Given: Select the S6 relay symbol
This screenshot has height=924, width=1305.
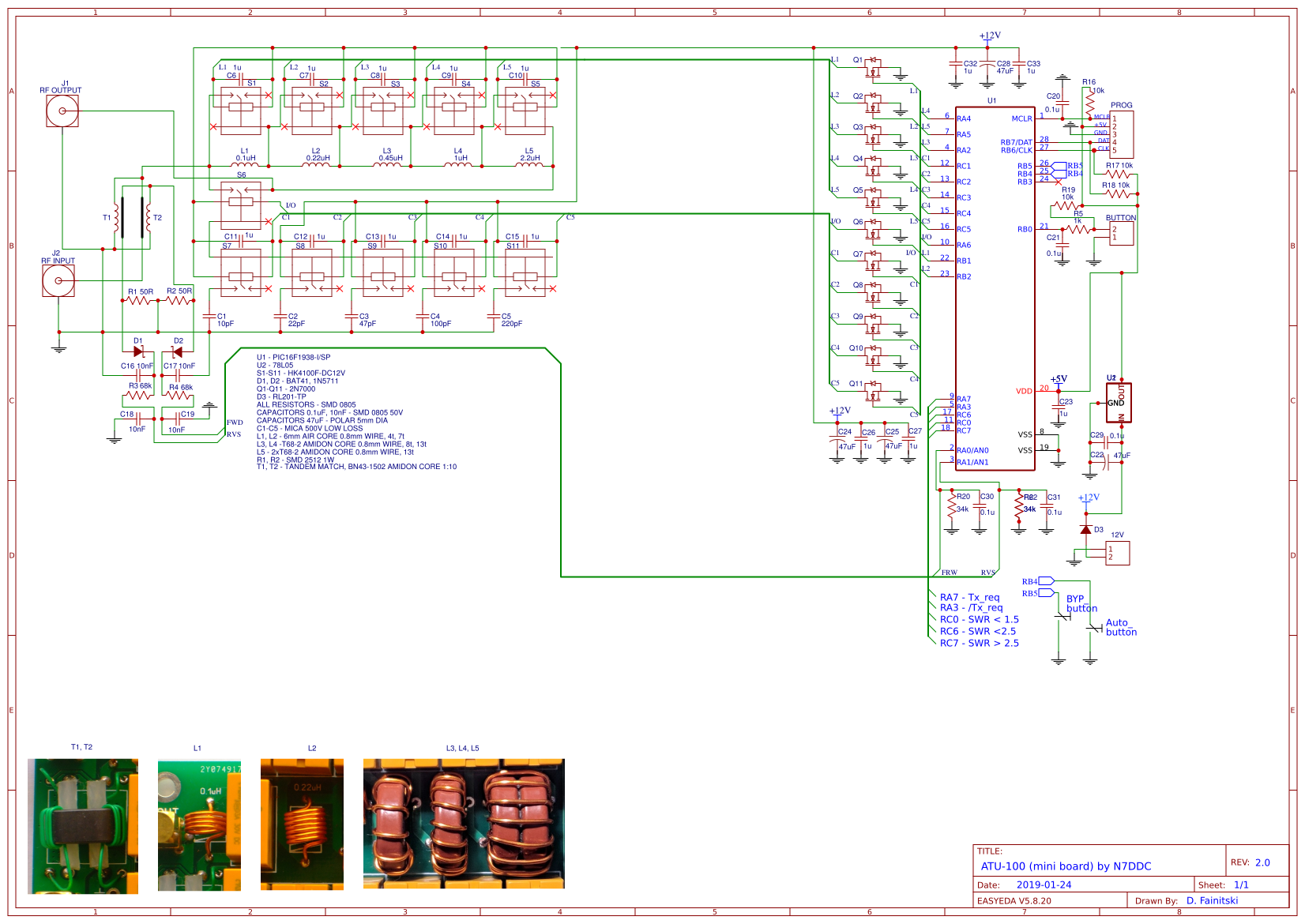Looking at the screenshot, I should click(x=241, y=201).
